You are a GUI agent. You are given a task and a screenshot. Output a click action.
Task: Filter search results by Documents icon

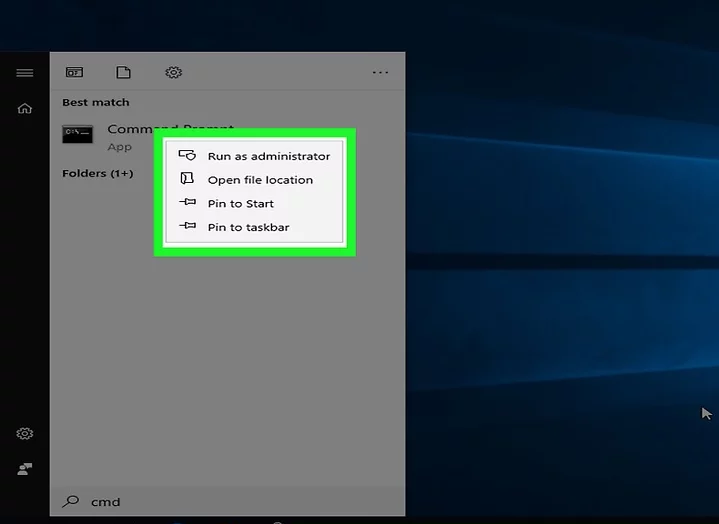[x=123, y=73]
